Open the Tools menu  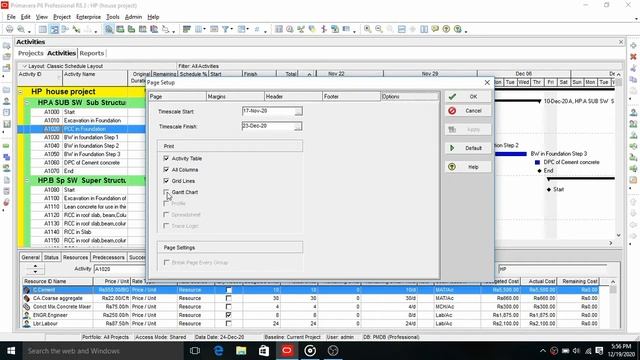[113, 17]
